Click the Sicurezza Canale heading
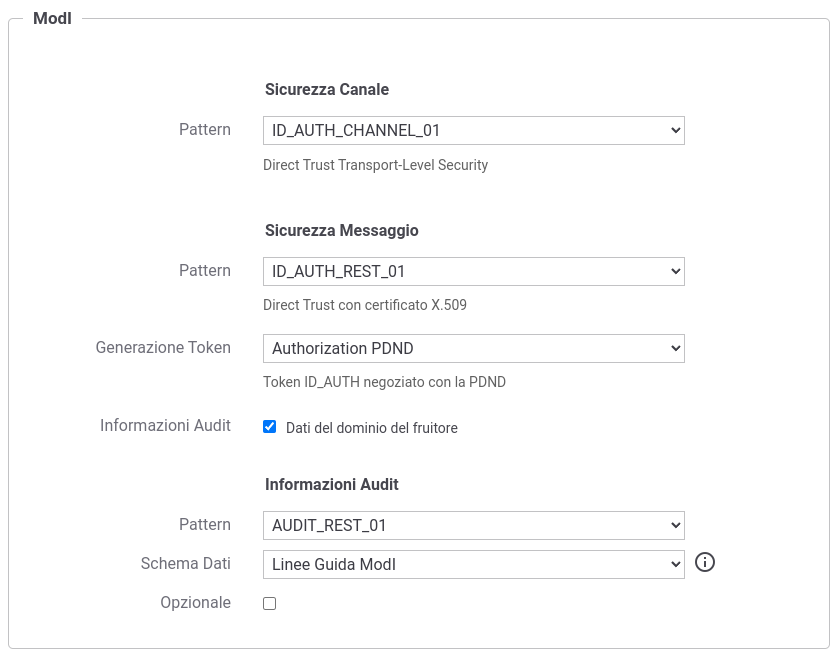Image resolution: width=838 pixels, height=660 pixels. point(327,89)
